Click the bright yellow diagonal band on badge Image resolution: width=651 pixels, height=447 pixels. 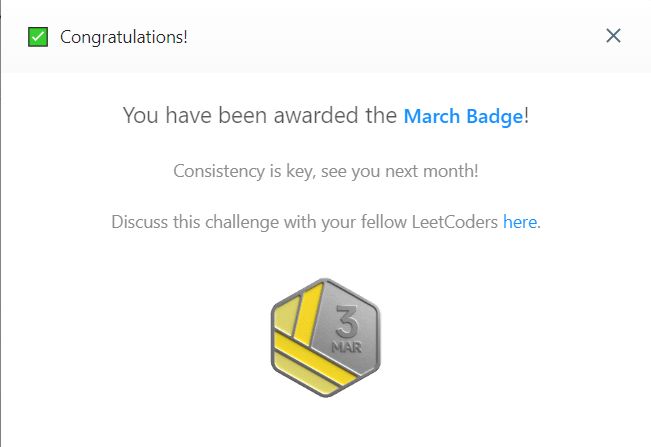[x=316, y=359]
